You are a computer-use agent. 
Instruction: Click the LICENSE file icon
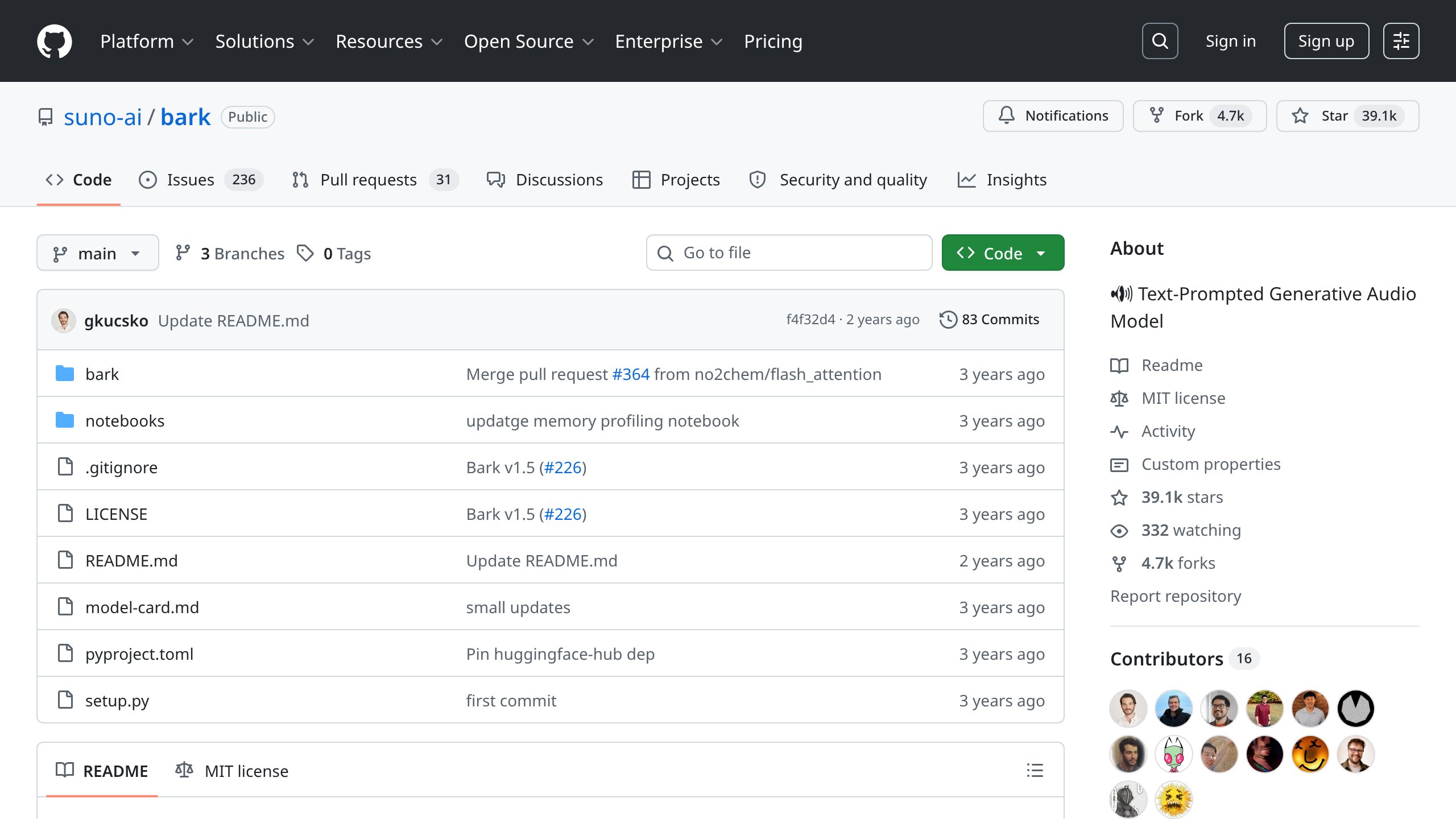pyautogui.click(x=65, y=514)
